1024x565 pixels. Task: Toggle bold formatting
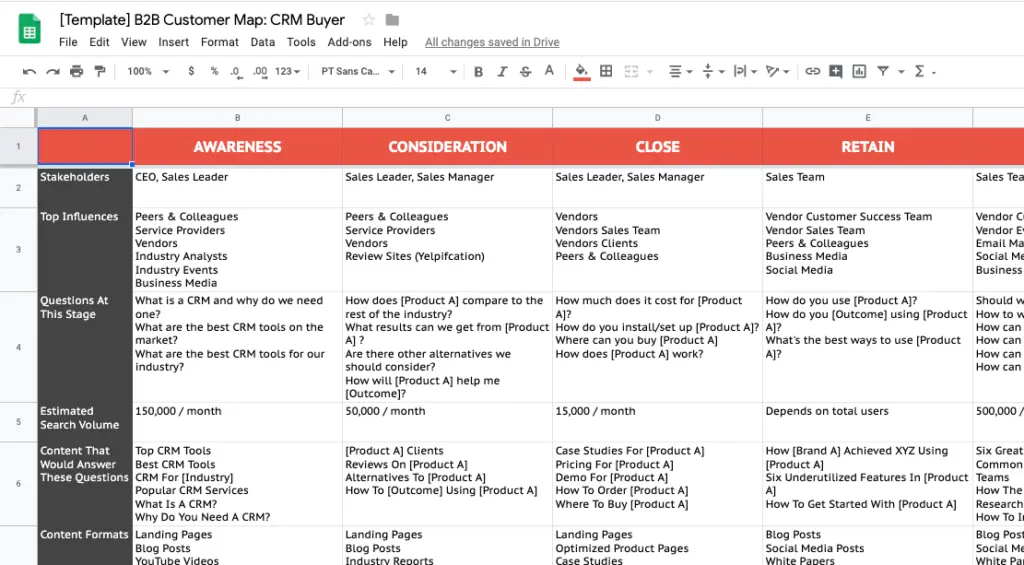478,72
